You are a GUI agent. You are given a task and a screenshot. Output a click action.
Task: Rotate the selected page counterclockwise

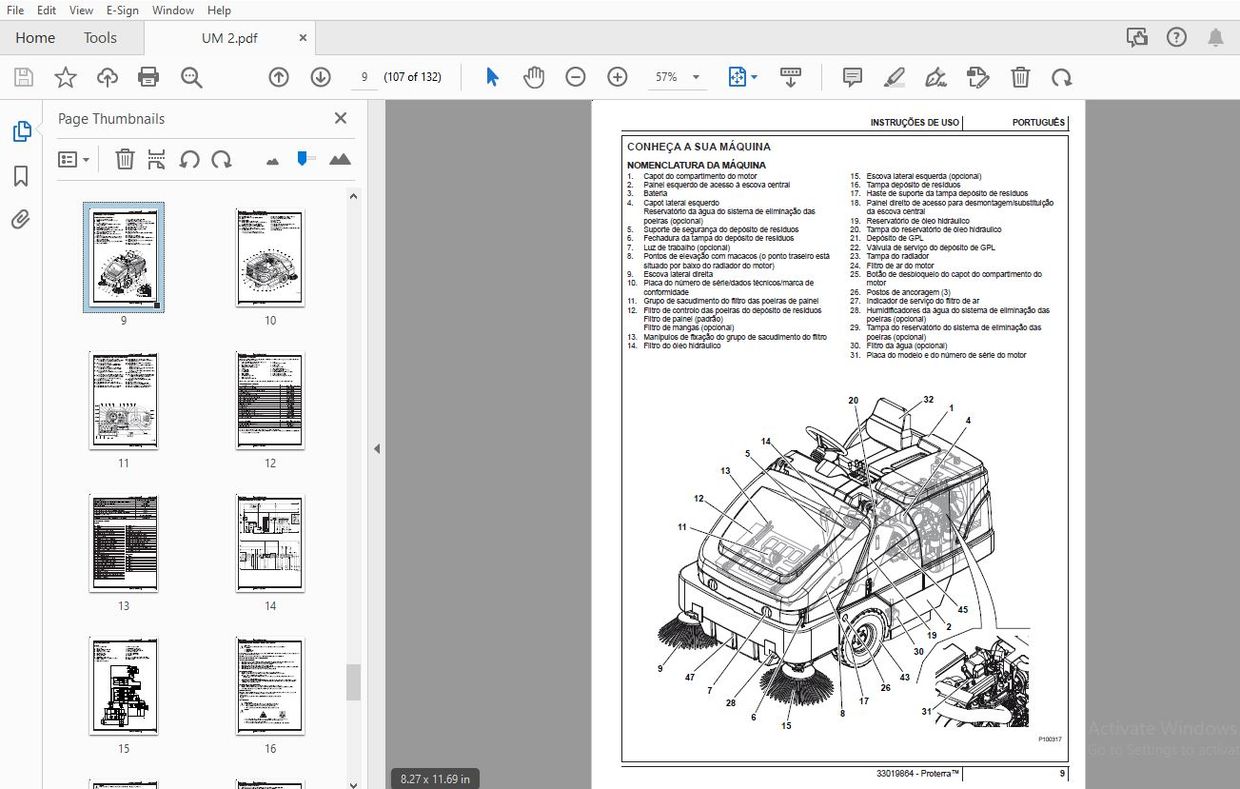click(x=189, y=159)
